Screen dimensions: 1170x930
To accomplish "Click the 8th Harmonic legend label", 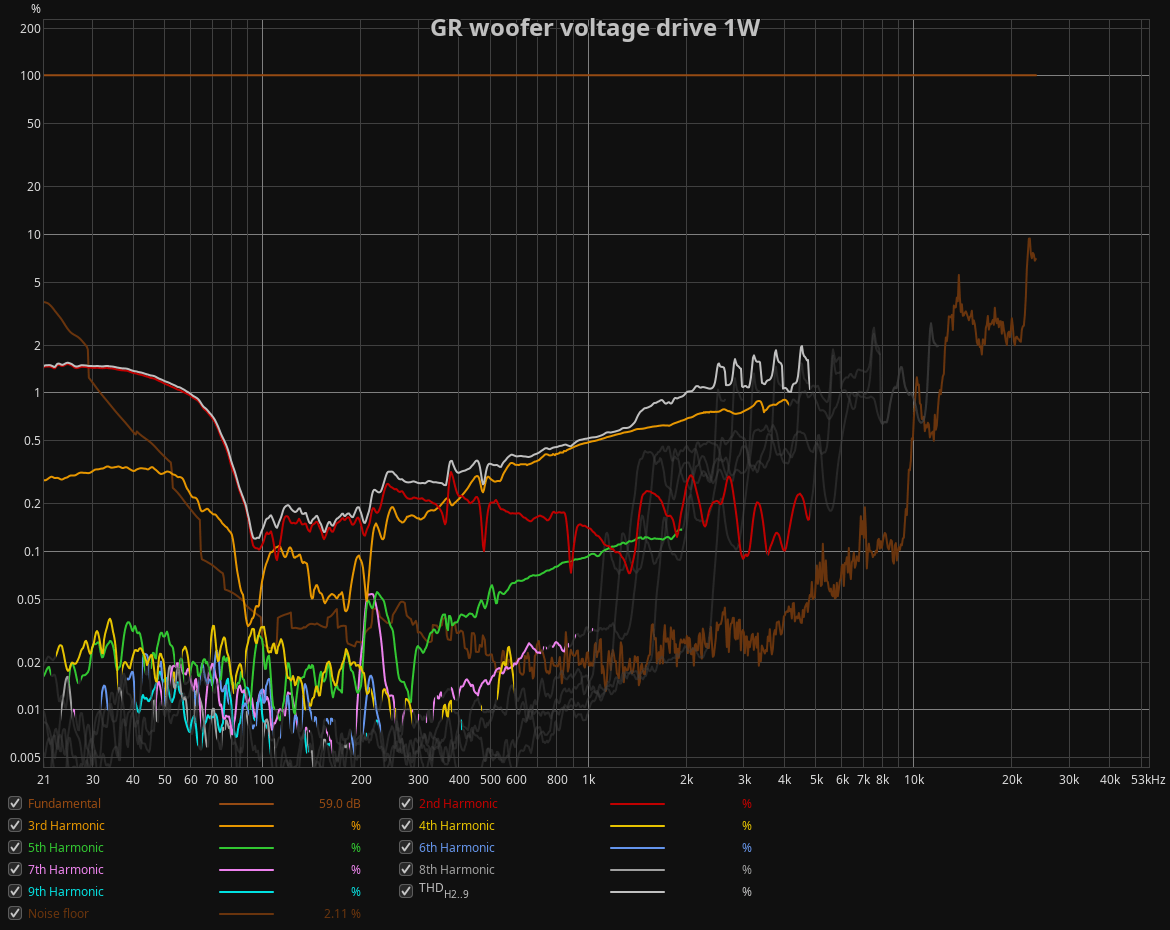I will tap(457, 870).
